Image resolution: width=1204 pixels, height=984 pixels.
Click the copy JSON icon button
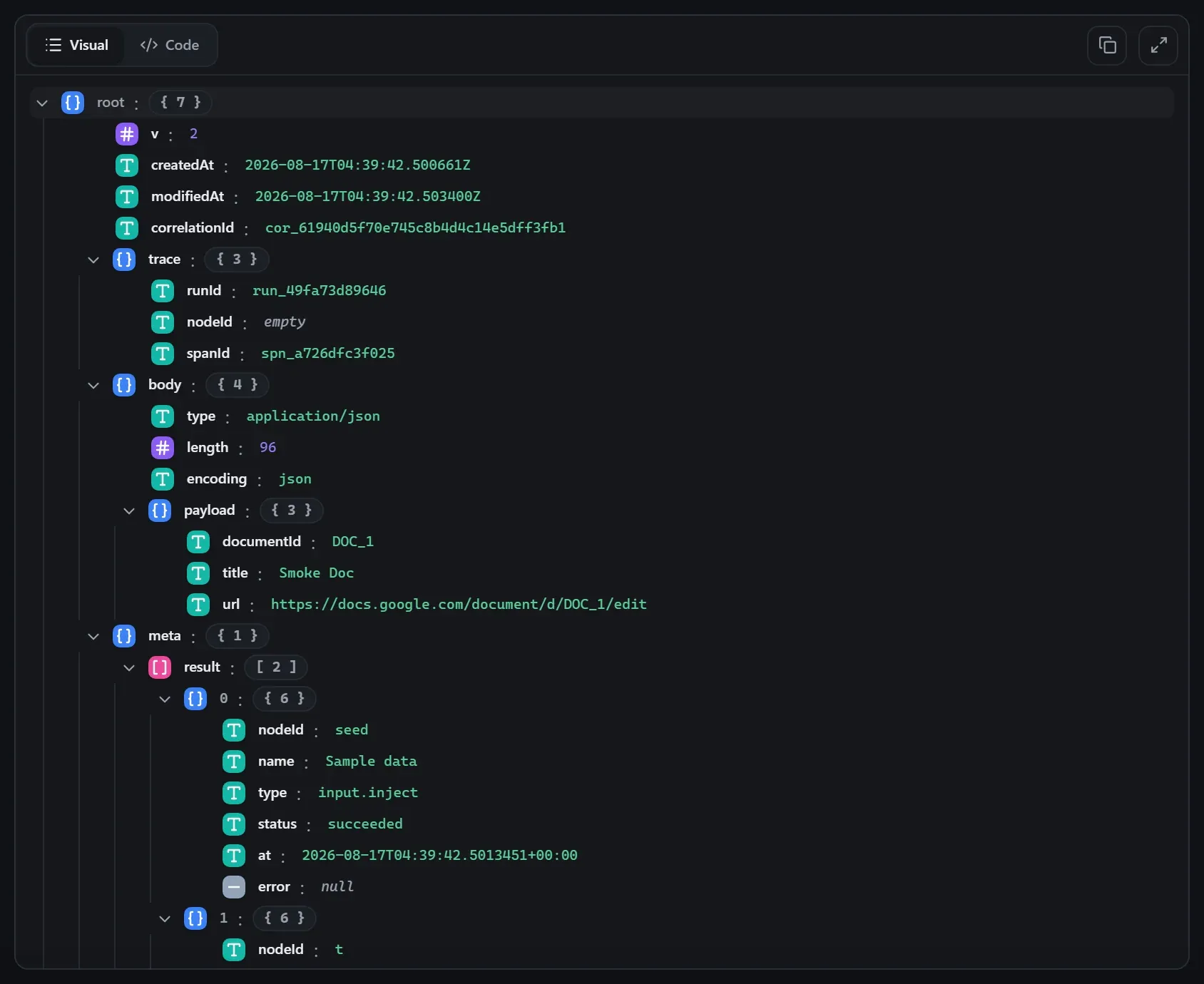1107,46
